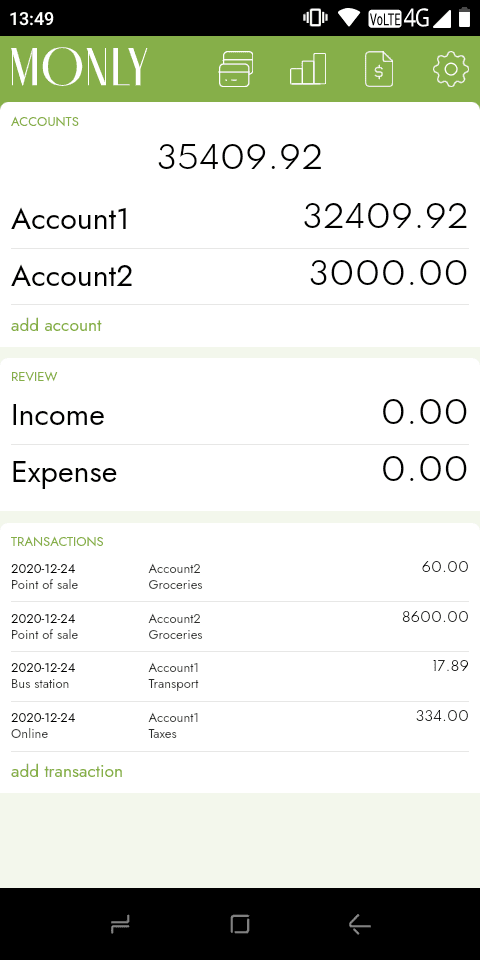Open the accounts cards icon
The height and width of the screenshot is (960, 480).
(236, 69)
